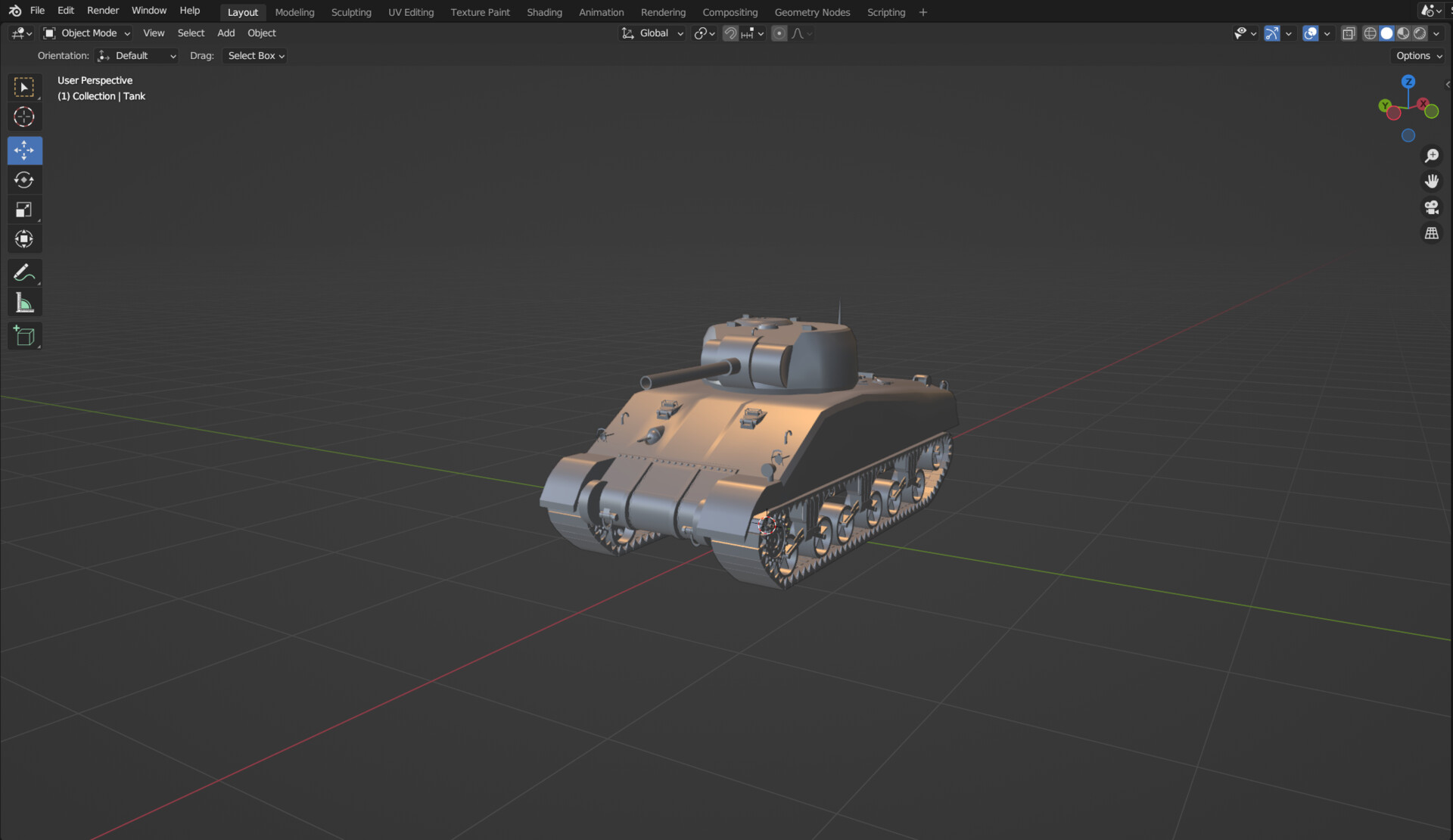This screenshot has height=840, width=1453.
Task: Select the Annotate tool
Action: 24,272
